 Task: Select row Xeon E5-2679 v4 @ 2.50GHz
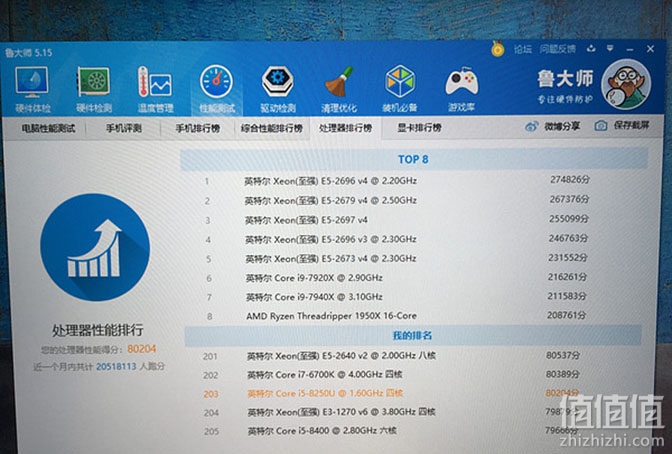(397, 200)
